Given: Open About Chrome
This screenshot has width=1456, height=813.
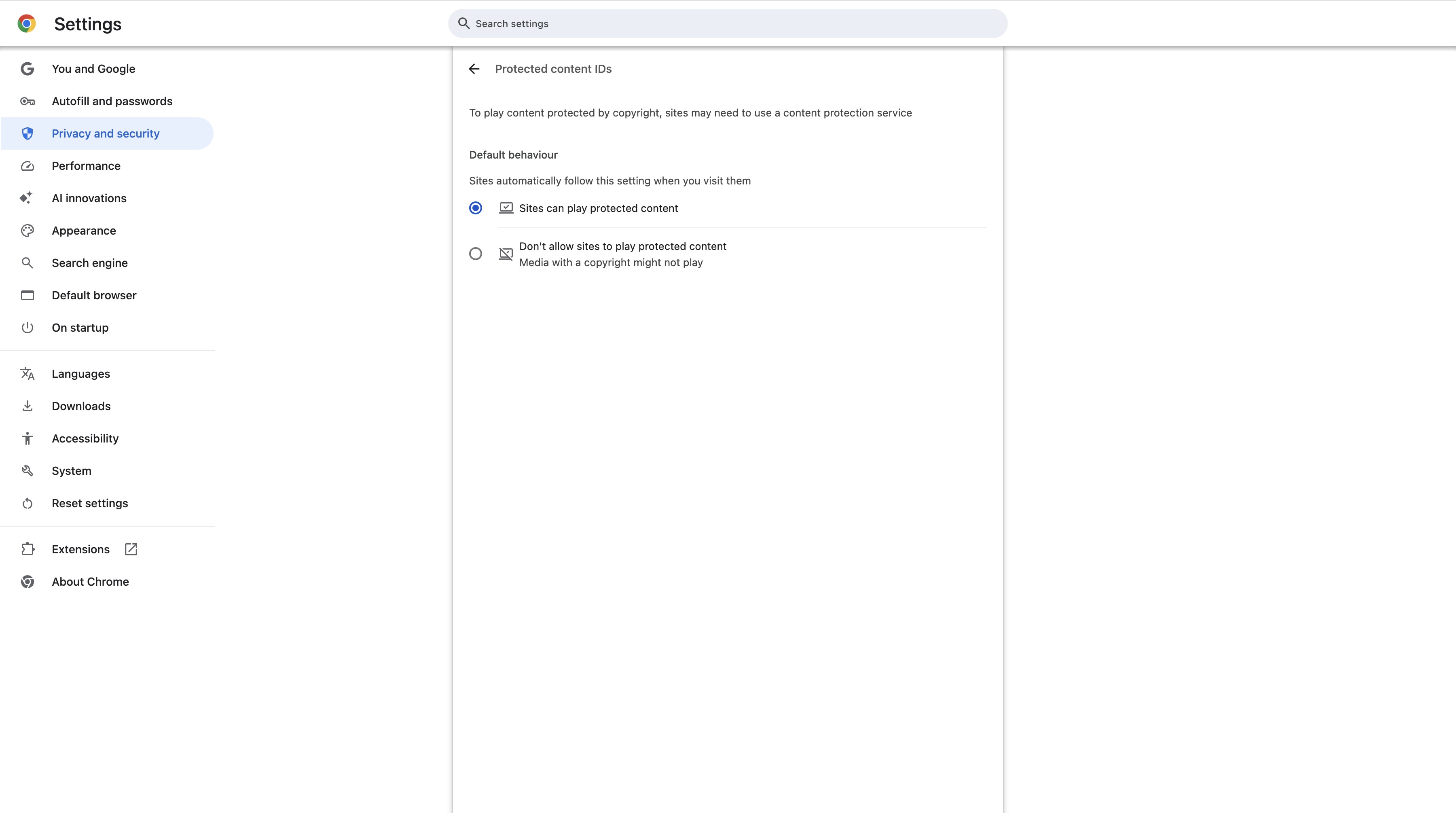Looking at the screenshot, I should (x=91, y=581).
